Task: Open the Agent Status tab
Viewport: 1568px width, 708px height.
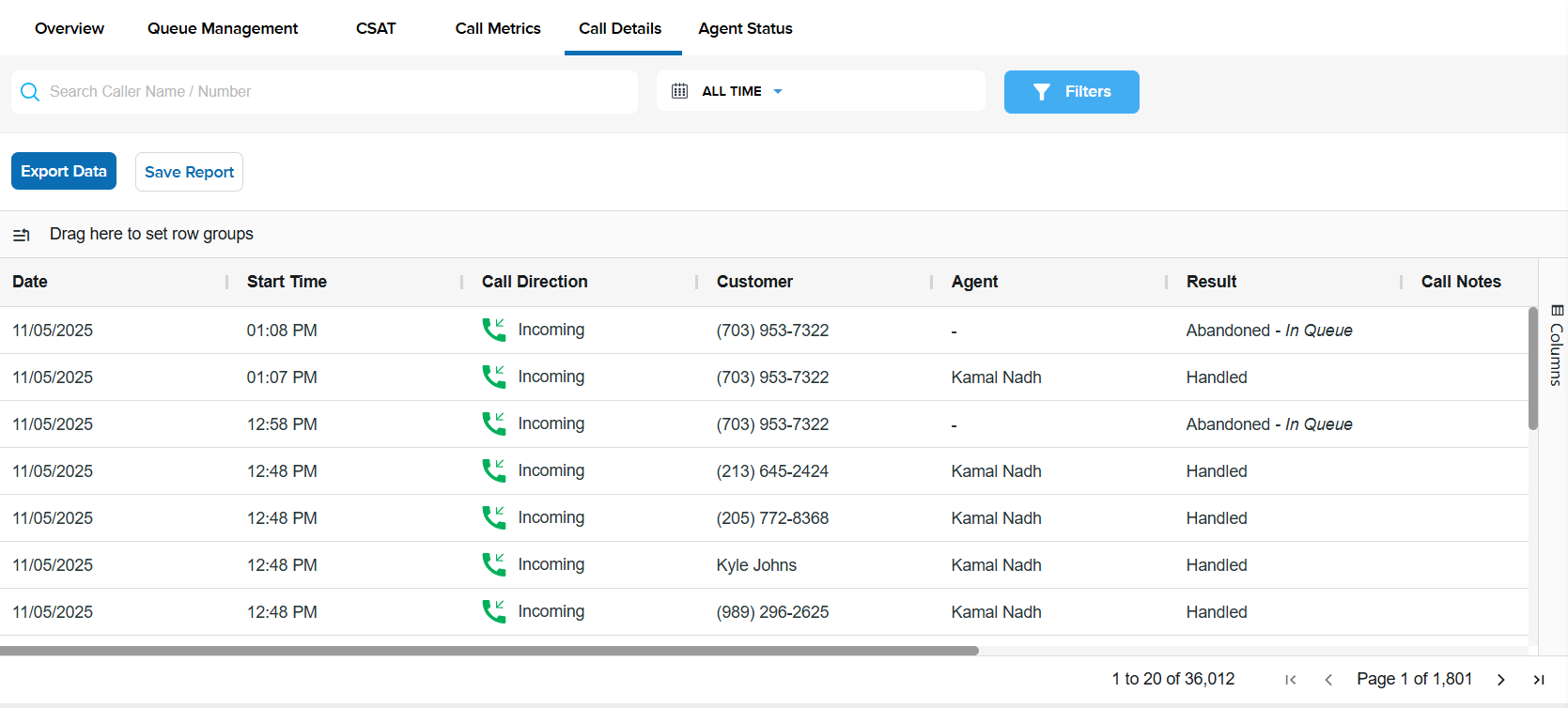Action: tap(745, 28)
